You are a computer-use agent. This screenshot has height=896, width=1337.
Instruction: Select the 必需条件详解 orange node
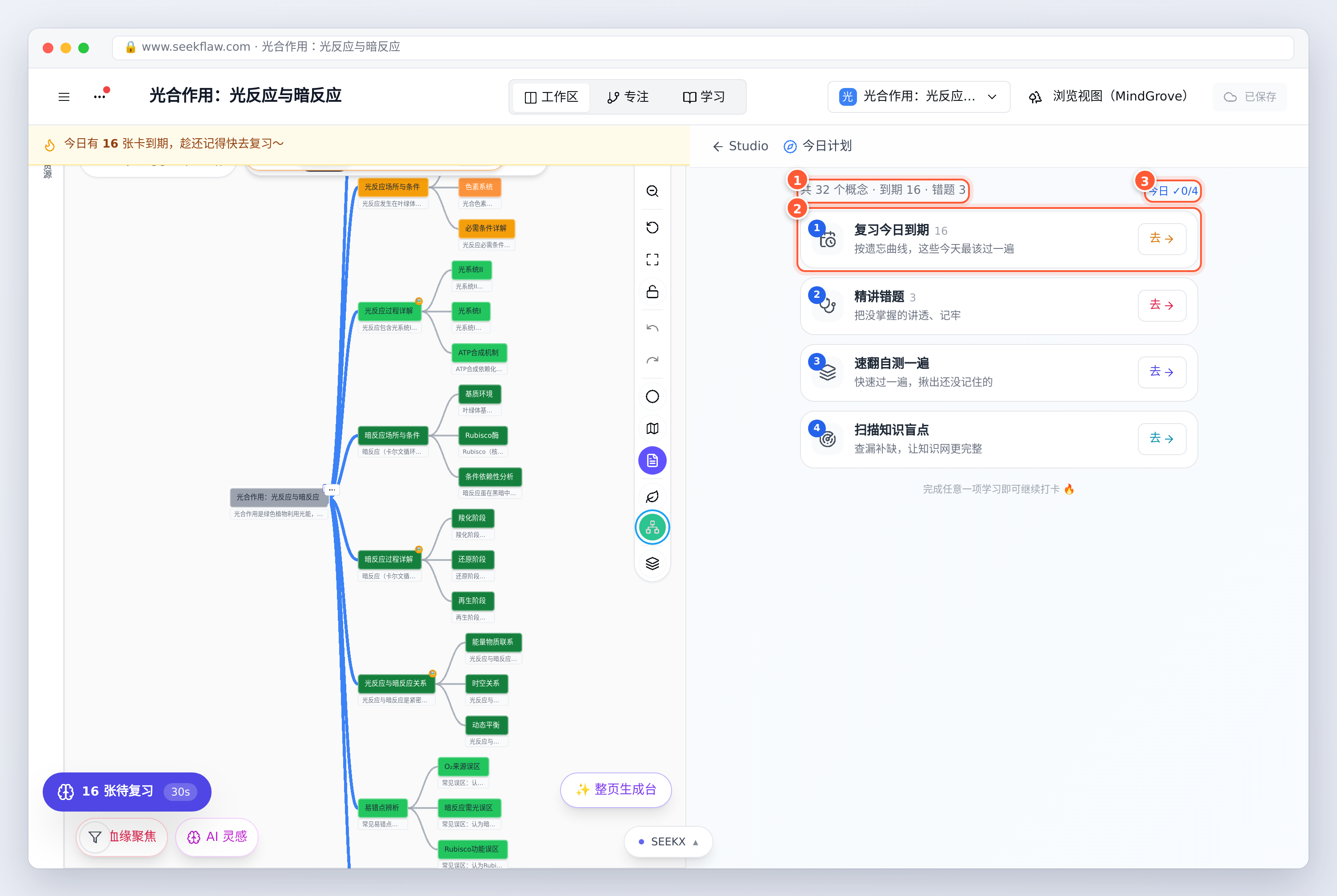486,228
